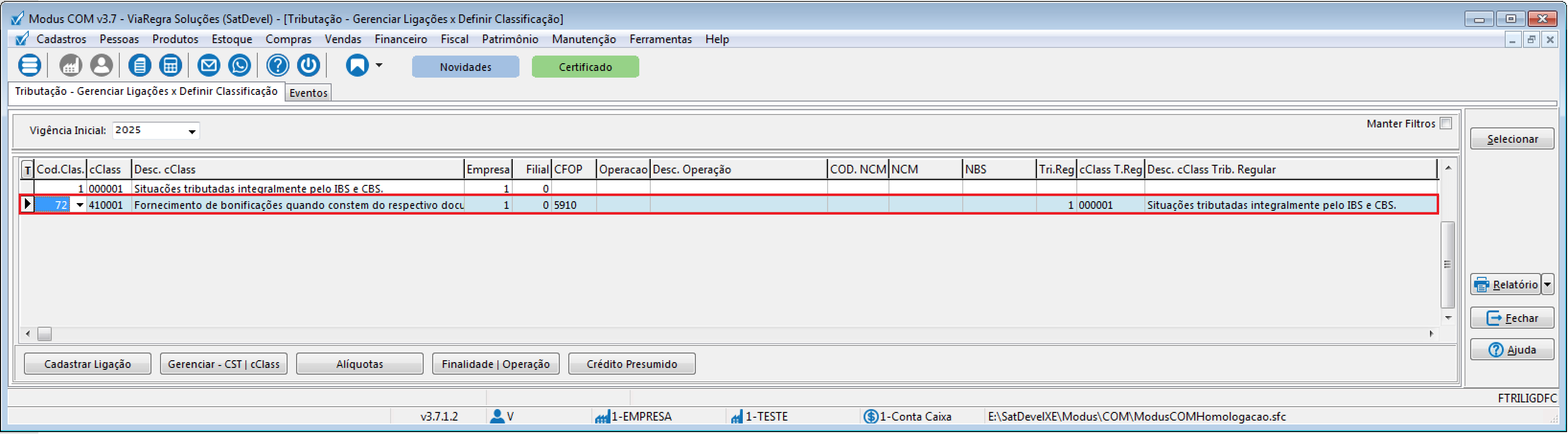
Task: Open the Relatório button dropdown arrow
Action: click(x=1547, y=284)
